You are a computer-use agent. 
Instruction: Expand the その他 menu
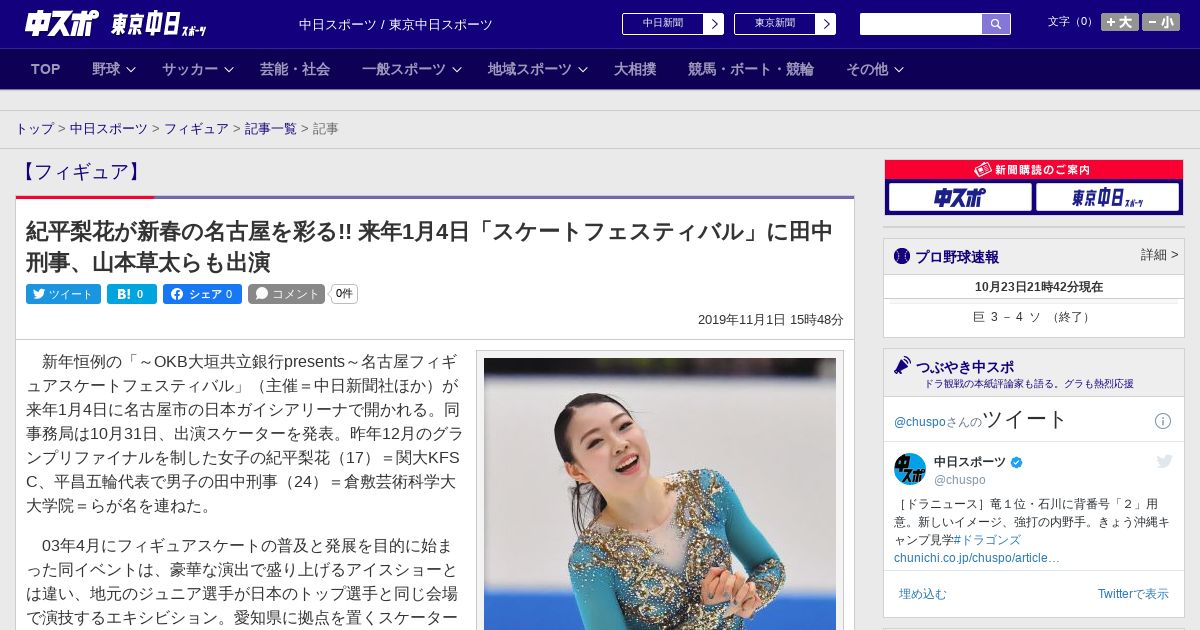click(x=875, y=69)
